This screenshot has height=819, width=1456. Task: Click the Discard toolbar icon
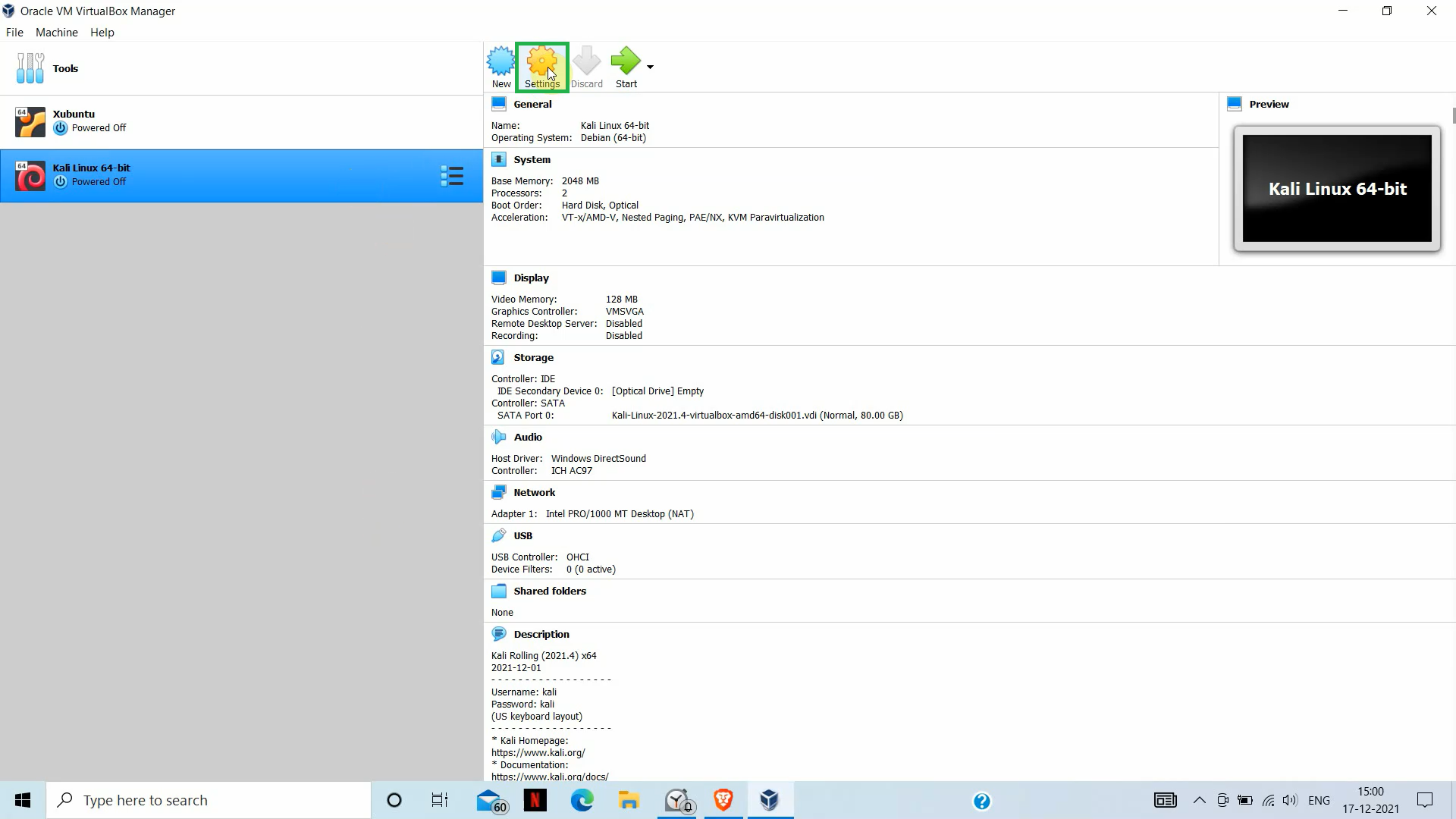click(586, 66)
